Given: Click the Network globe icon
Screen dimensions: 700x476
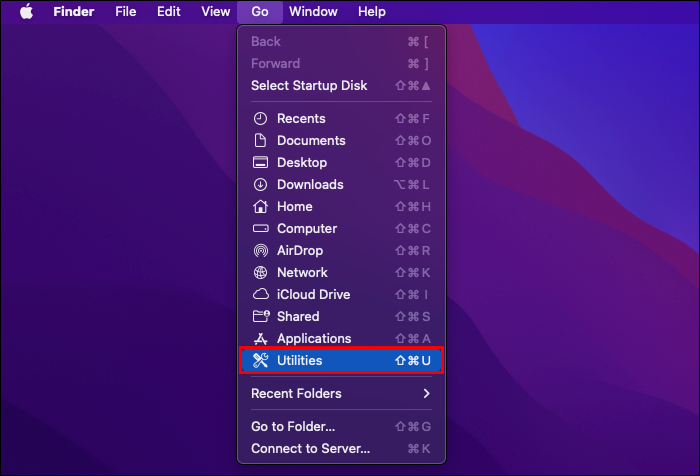Looking at the screenshot, I should click(x=260, y=272).
